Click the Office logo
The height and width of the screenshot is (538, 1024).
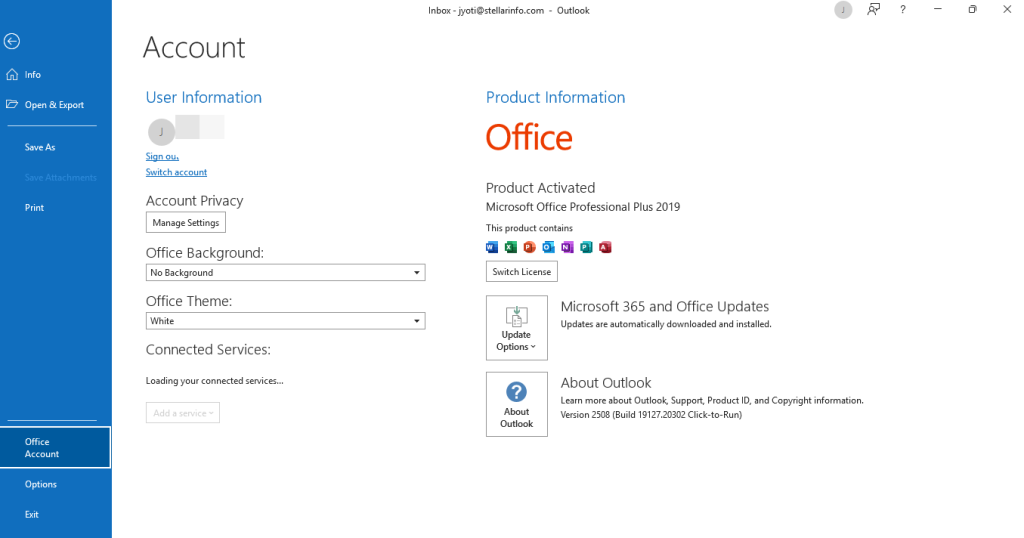(x=529, y=138)
